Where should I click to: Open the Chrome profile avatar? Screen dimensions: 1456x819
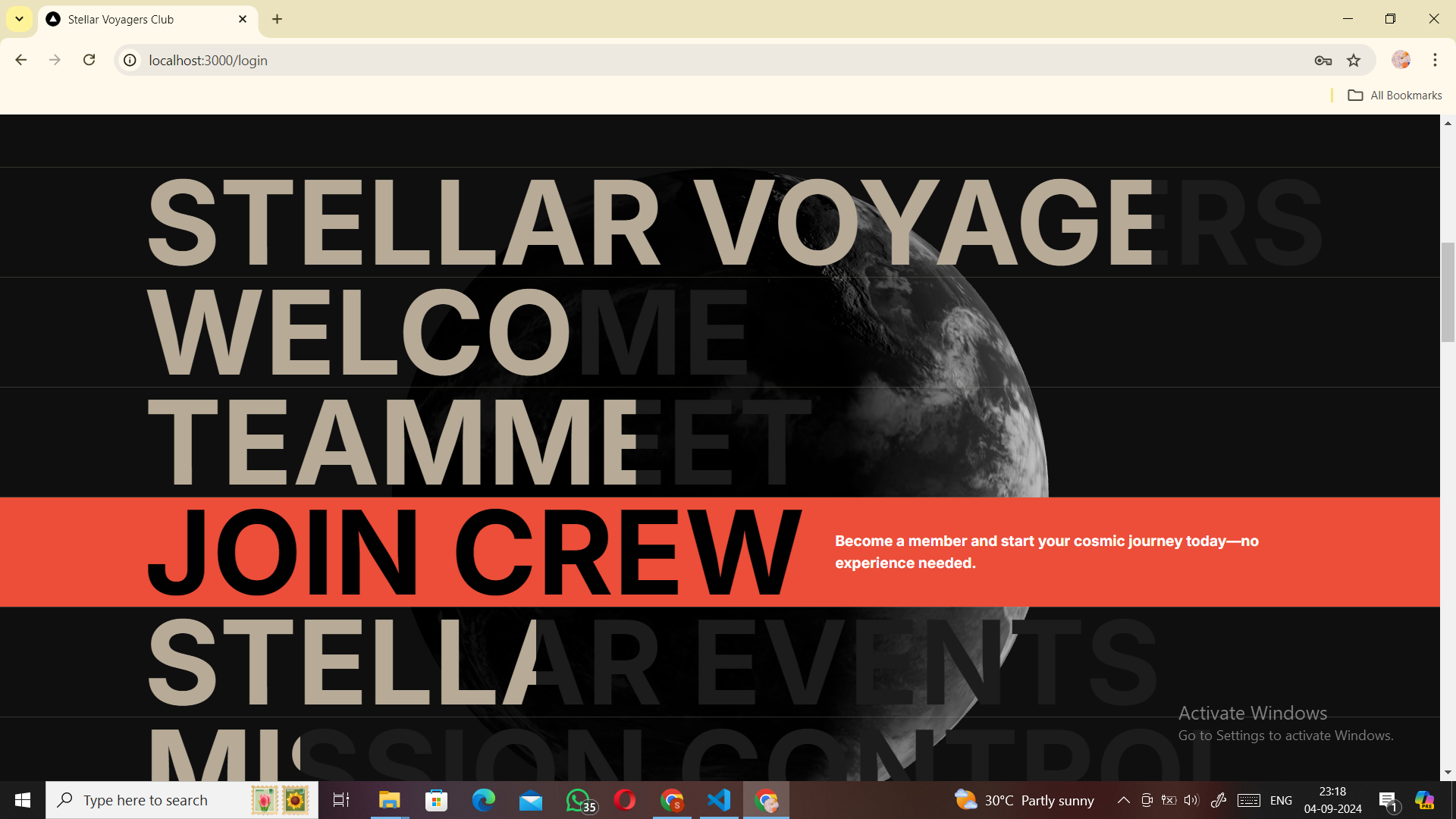pyautogui.click(x=1401, y=60)
